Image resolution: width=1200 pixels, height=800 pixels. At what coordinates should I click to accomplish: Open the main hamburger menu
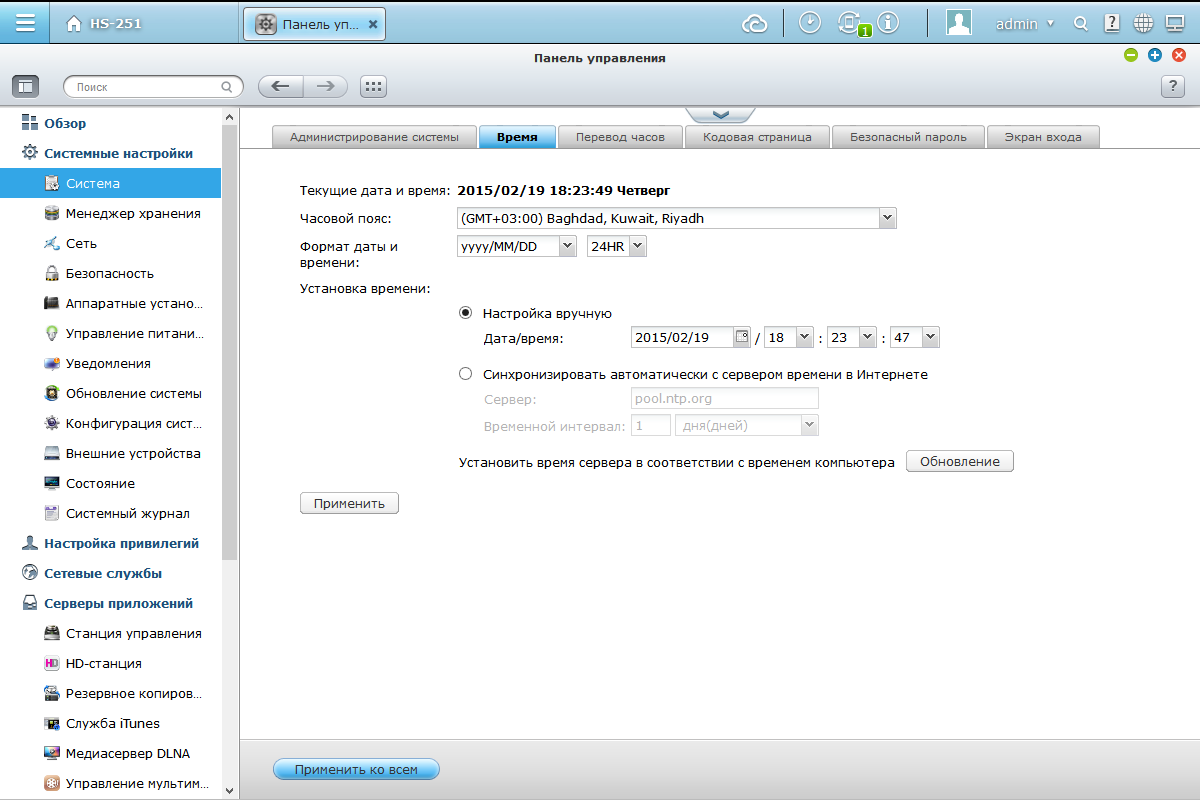pyautogui.click(x=26, y=23)
